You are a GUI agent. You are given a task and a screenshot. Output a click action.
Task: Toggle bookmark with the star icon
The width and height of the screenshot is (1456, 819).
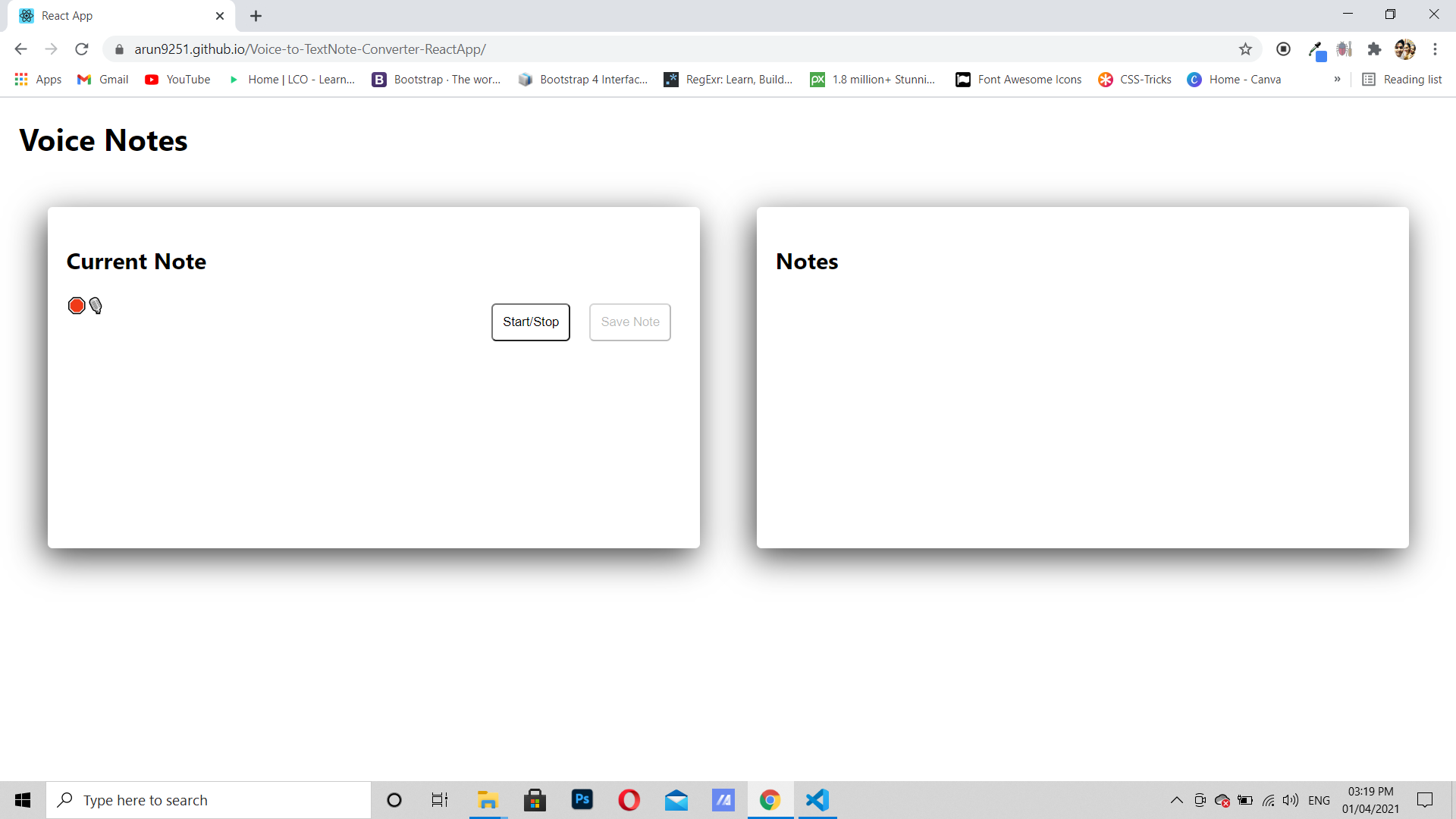(x=1246, y=49)
